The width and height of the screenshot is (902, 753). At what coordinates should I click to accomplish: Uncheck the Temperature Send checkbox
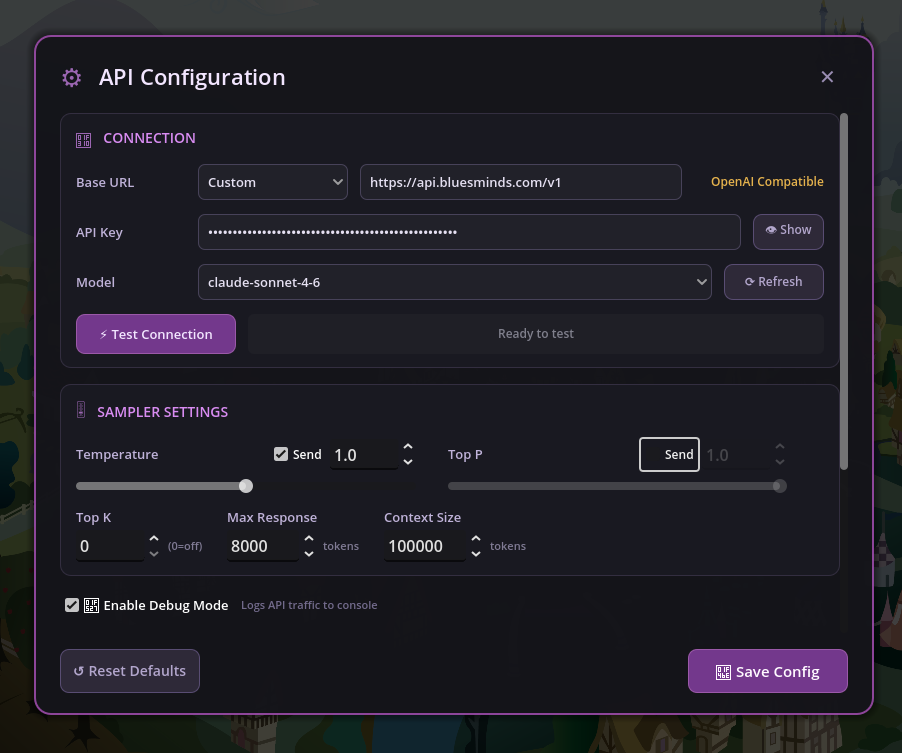(x=281, y=454)
